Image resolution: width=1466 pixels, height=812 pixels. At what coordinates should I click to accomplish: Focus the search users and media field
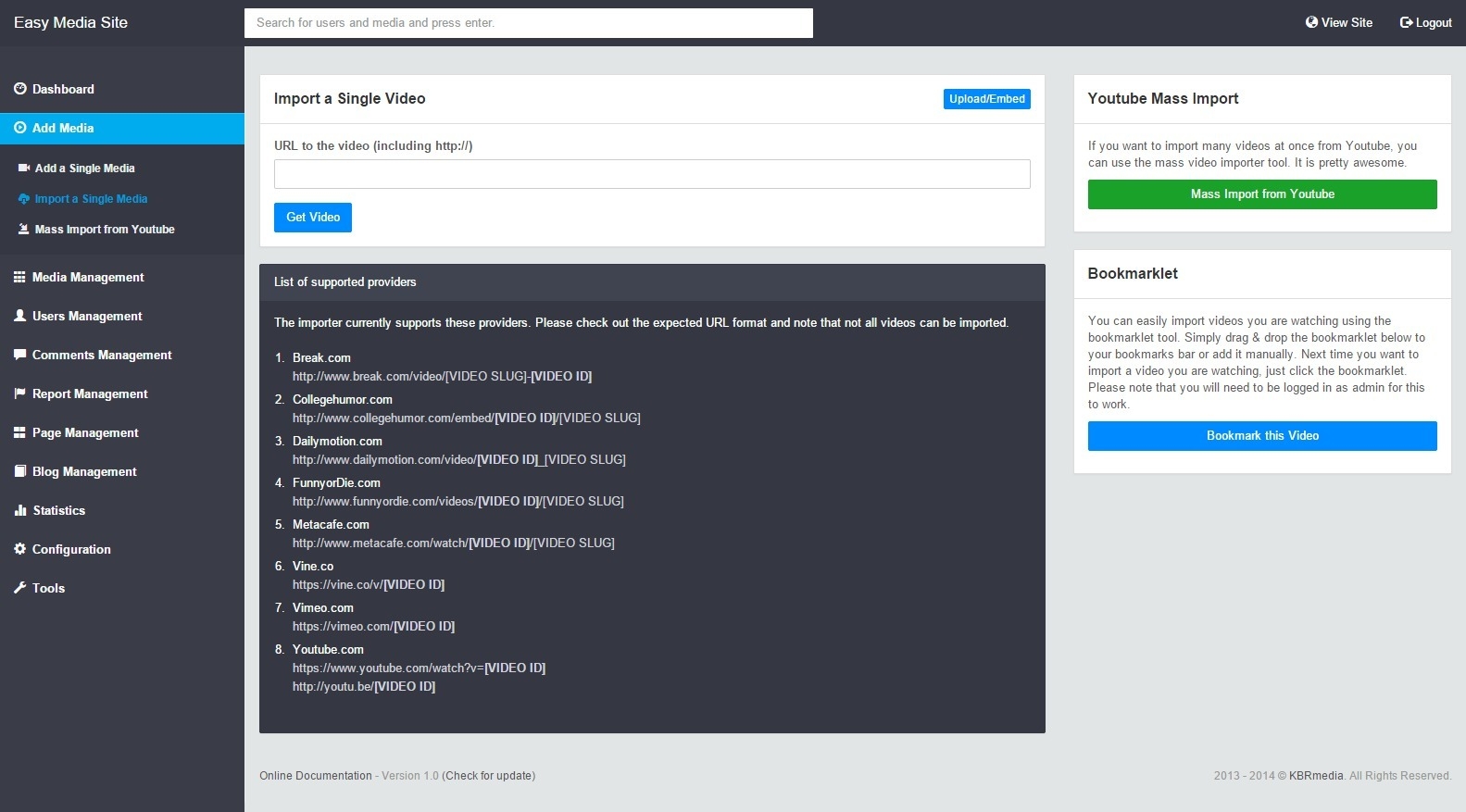click(529, 23)
